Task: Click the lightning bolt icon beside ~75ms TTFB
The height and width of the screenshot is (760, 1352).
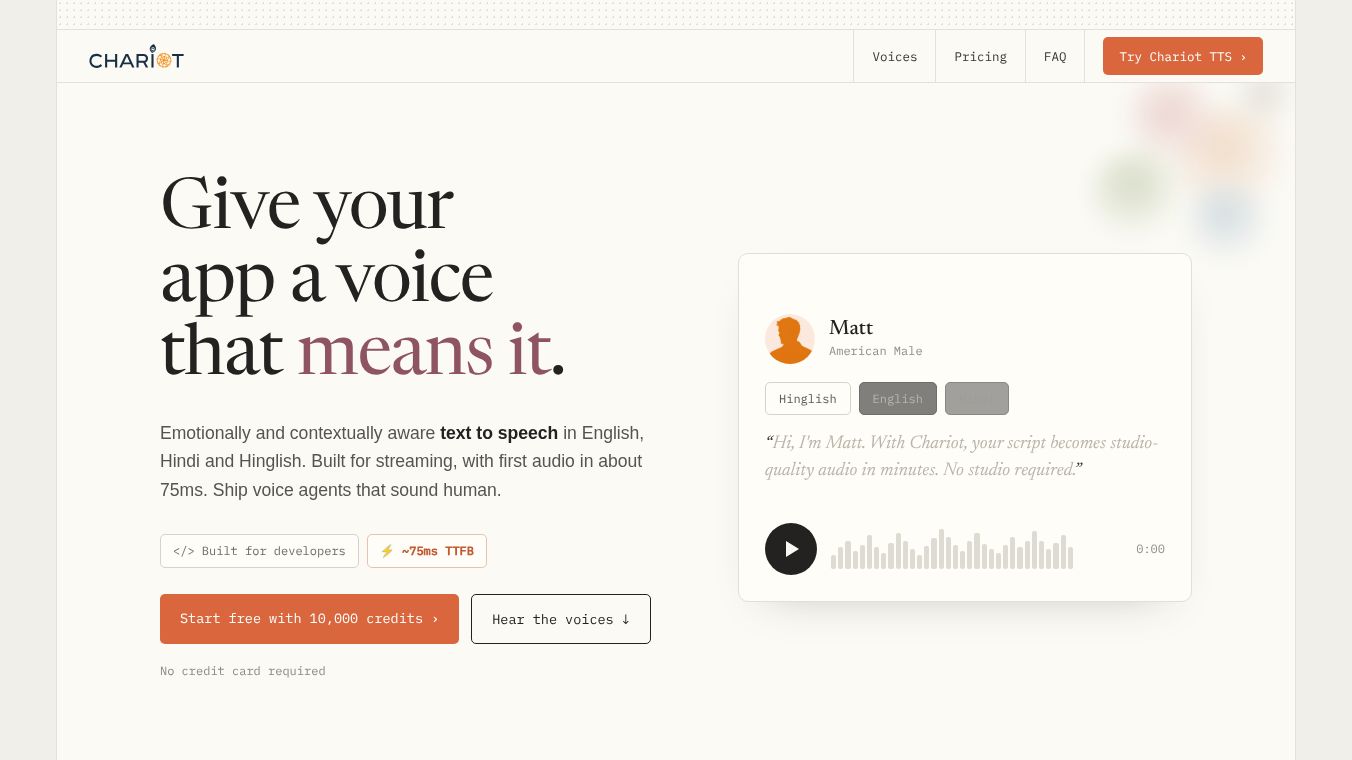Action: click(387, 551)
